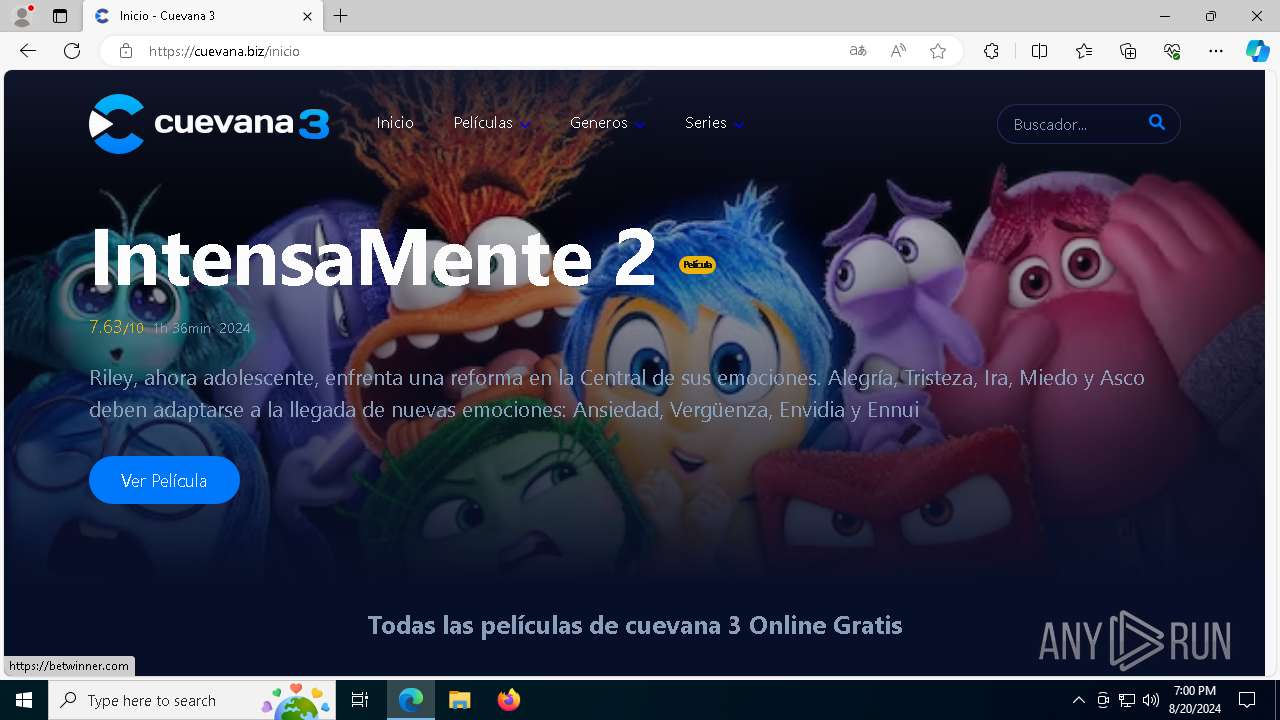
Task: Click the taskbar search box
Action: (x=192, y=700)
